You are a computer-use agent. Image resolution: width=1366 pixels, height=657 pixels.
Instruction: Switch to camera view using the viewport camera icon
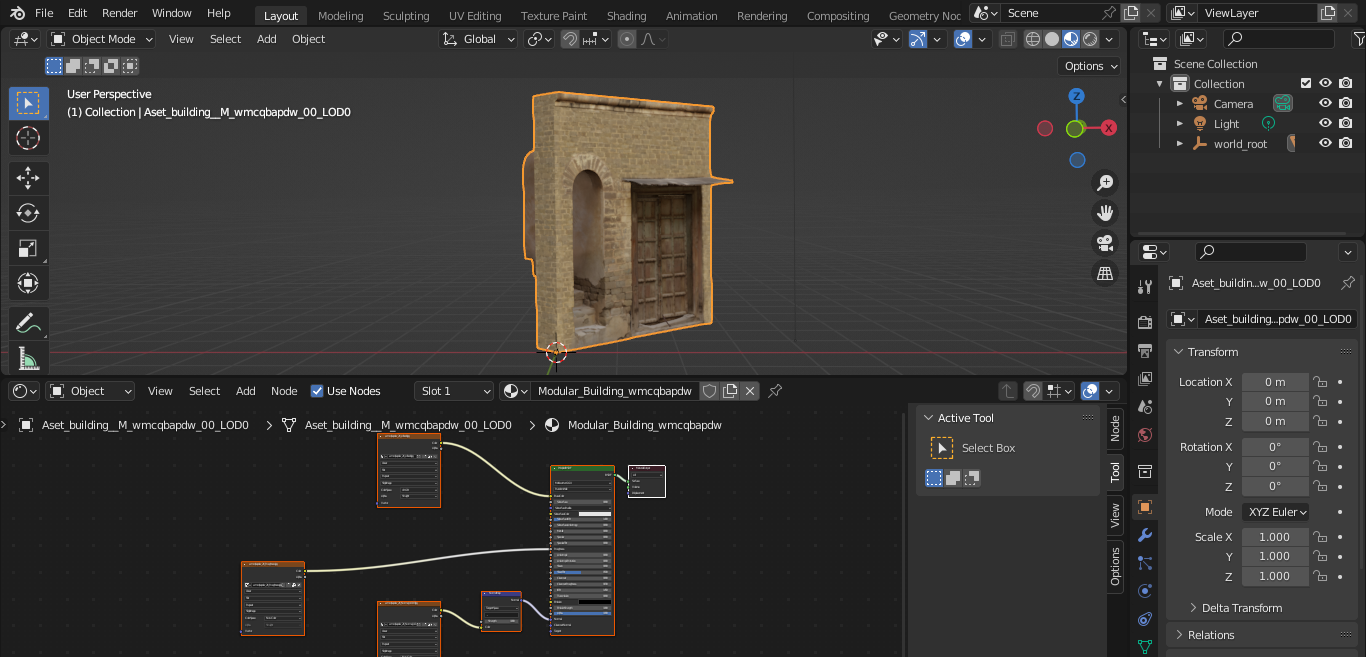point(1104,242)
